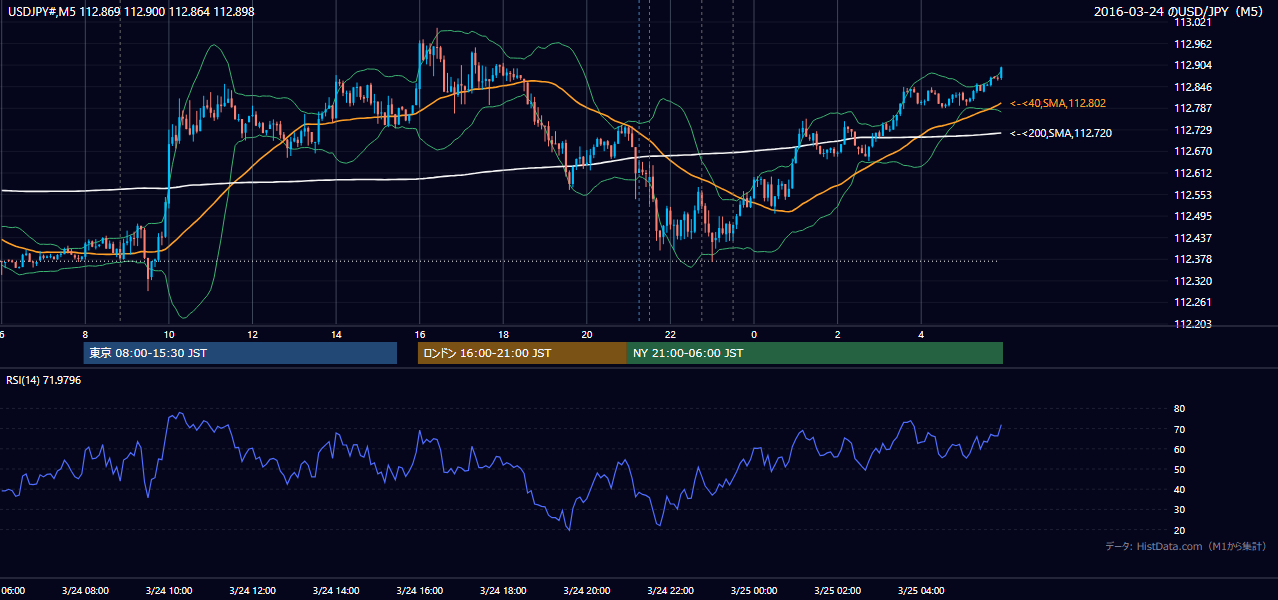Click price axis value 112.904
The width and height of the screenshot is (1278, 600).
click(1193, 65)
